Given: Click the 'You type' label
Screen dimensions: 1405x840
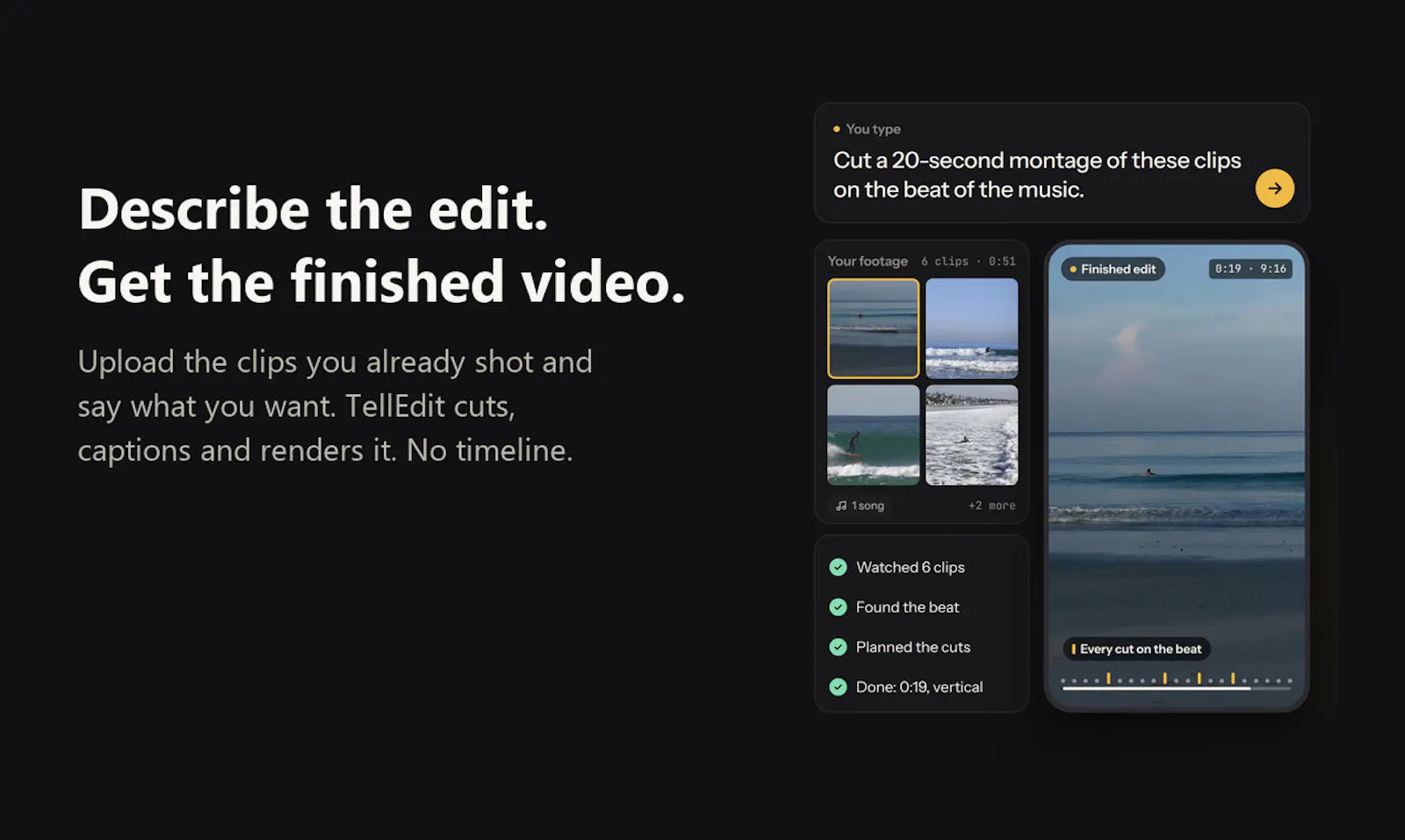Looking at the screenshot, I should (873, 129).
